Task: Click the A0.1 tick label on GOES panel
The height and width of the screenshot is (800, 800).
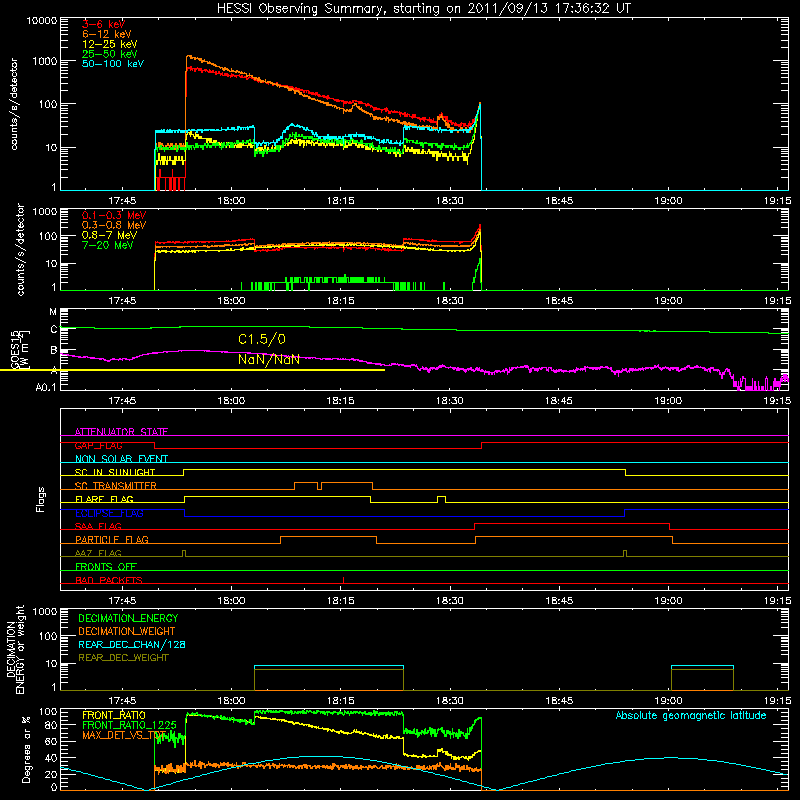Action: (46, 388)
